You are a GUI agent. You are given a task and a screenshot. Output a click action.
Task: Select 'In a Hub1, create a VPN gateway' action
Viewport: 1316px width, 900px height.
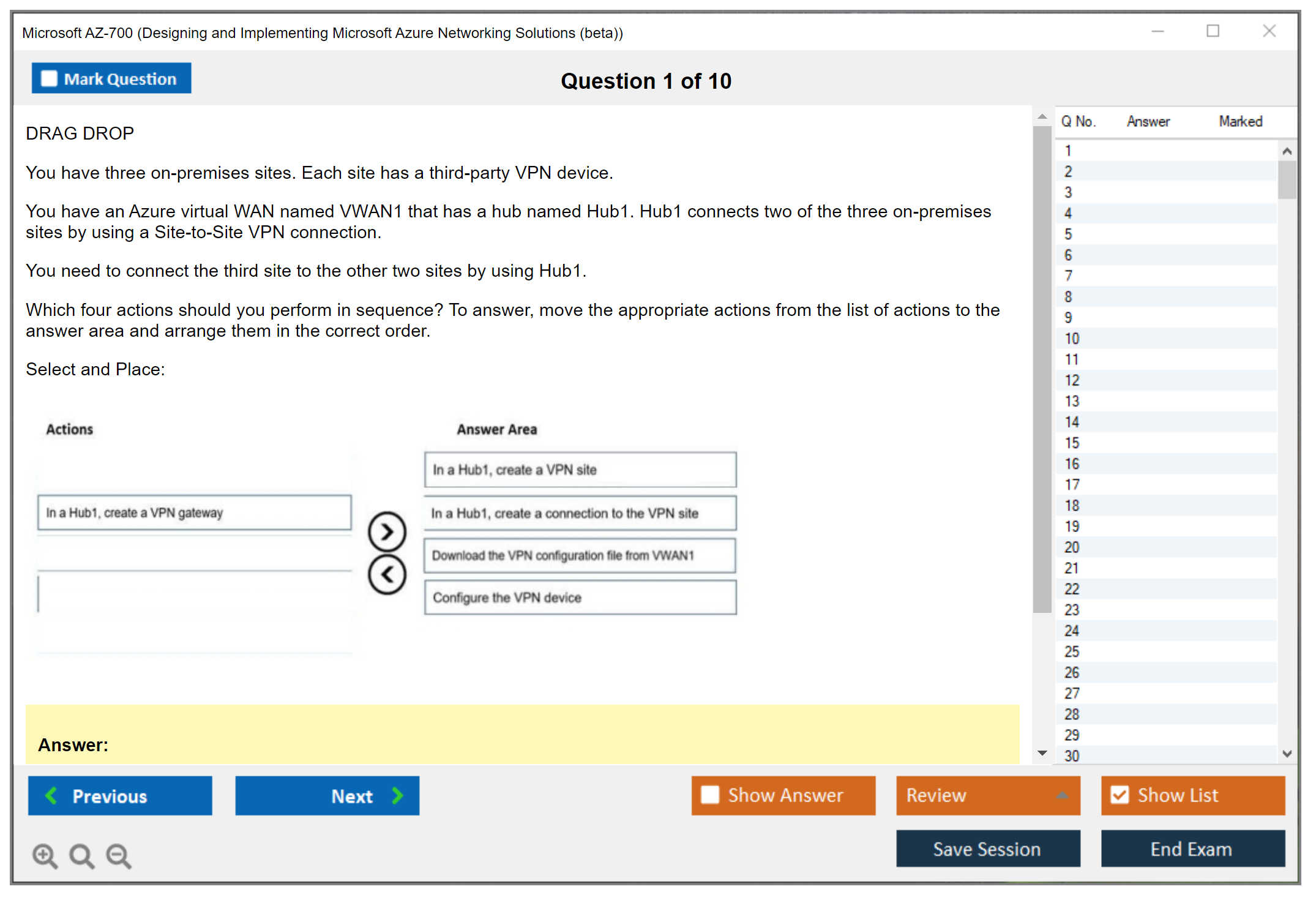tap(195, 512)
